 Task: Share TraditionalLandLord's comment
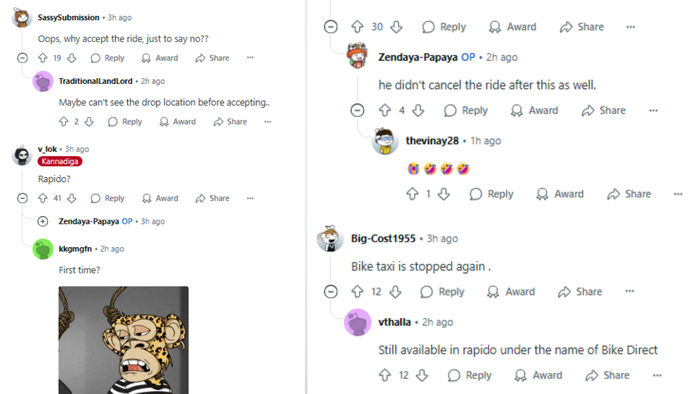coord(230,122)
